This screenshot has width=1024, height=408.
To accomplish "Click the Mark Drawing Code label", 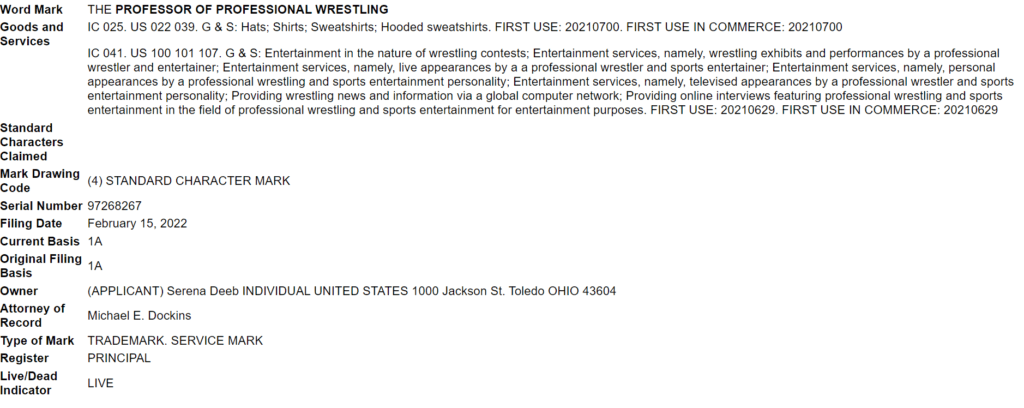I will tap(40, 180).
